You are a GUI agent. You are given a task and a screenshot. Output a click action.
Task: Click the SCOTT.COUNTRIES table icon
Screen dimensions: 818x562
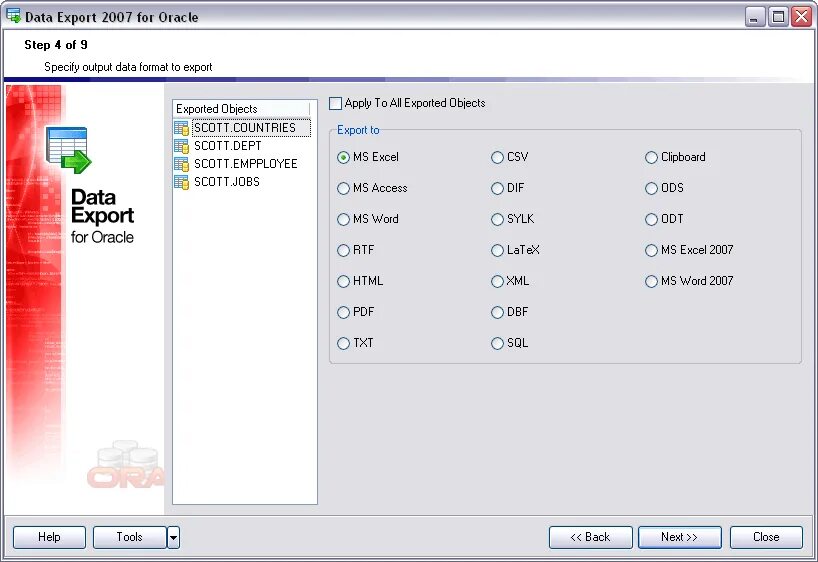(x=182, y=128)
